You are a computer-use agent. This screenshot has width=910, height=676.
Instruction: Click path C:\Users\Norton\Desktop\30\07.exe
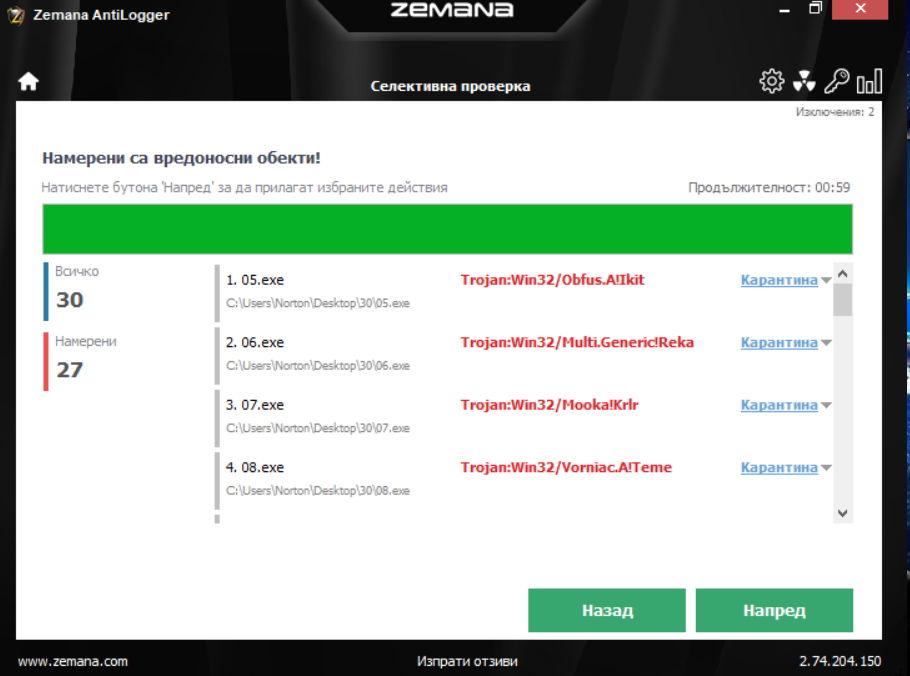click(x=318, y=428)
